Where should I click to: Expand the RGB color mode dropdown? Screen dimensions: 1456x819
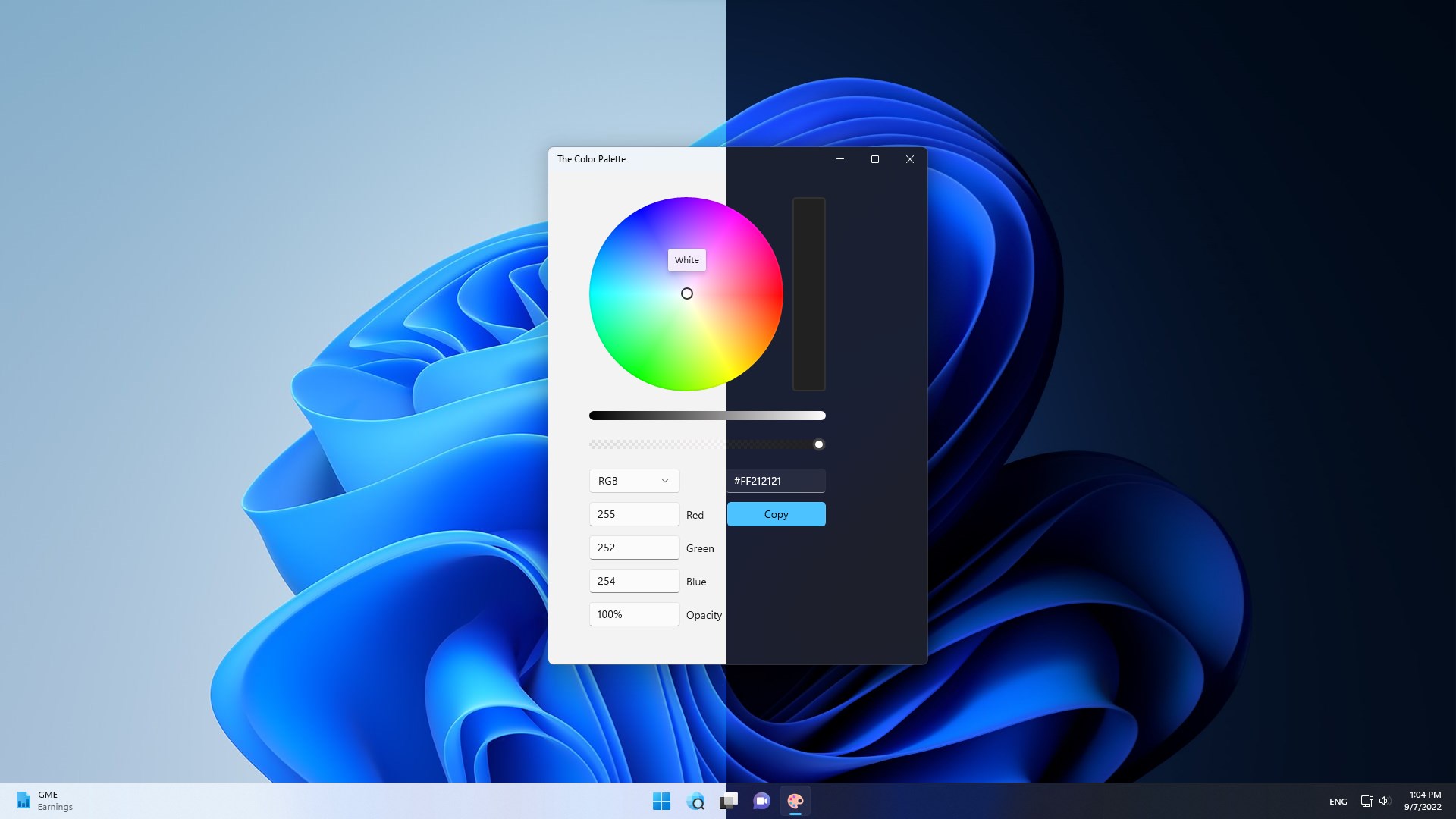point(634,481)
